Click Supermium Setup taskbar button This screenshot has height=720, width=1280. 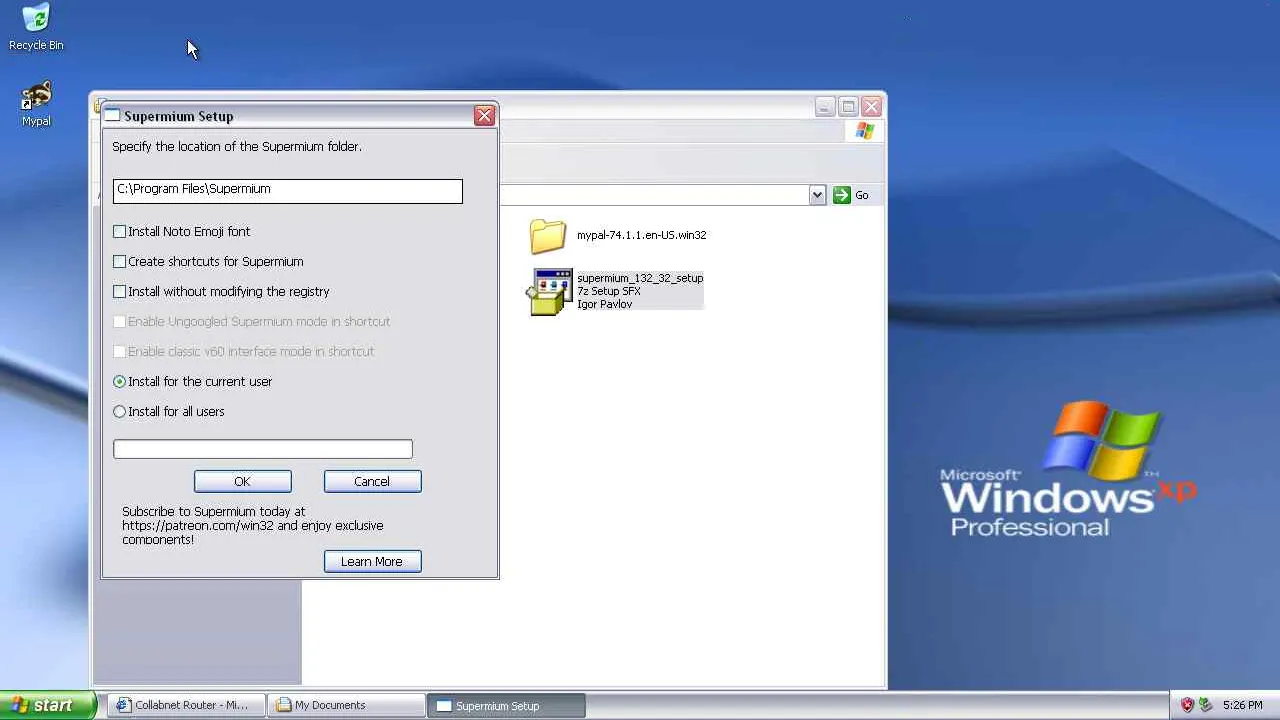coord(506,705)
